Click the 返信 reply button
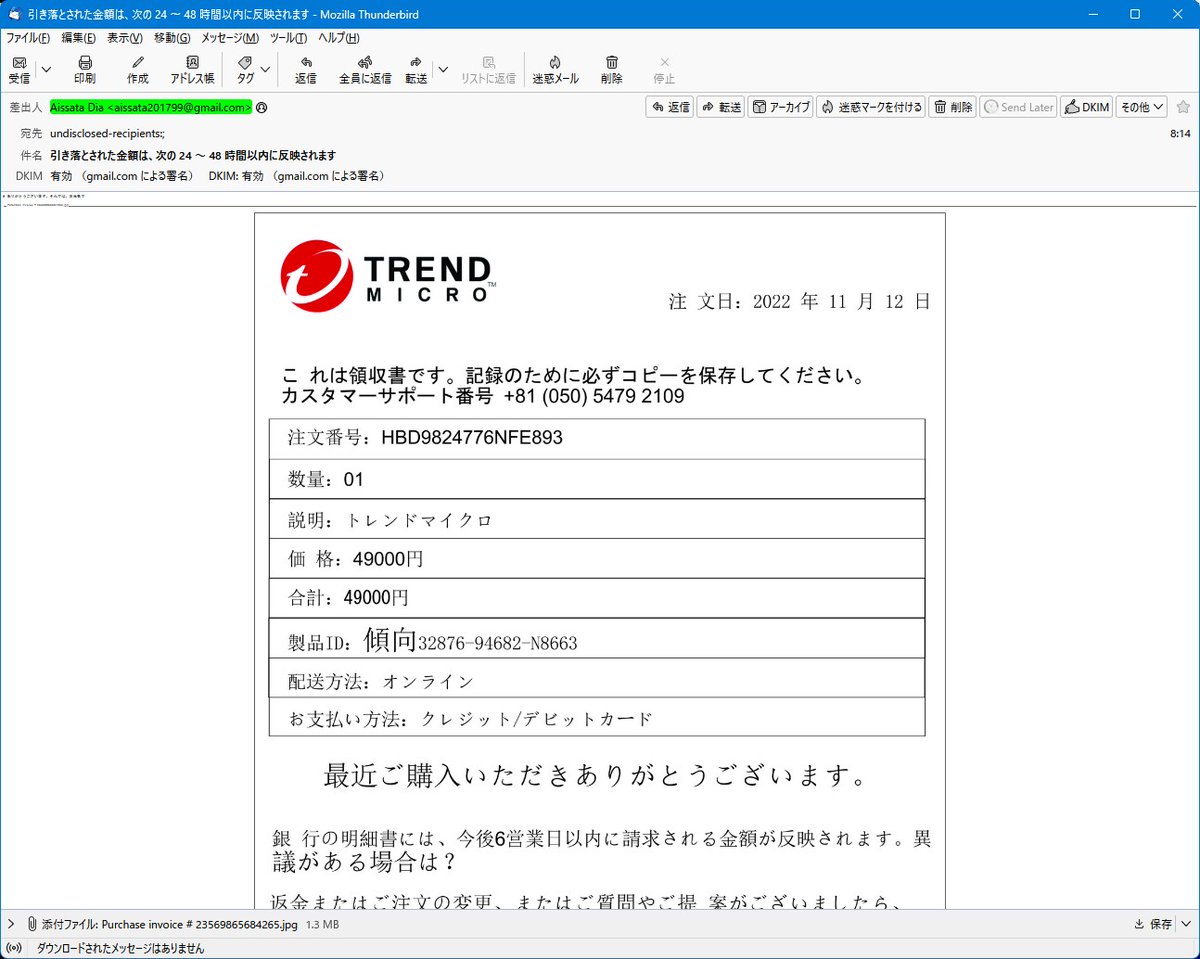The height and width of the screenshot is (959, 1200). click(669, 106)
